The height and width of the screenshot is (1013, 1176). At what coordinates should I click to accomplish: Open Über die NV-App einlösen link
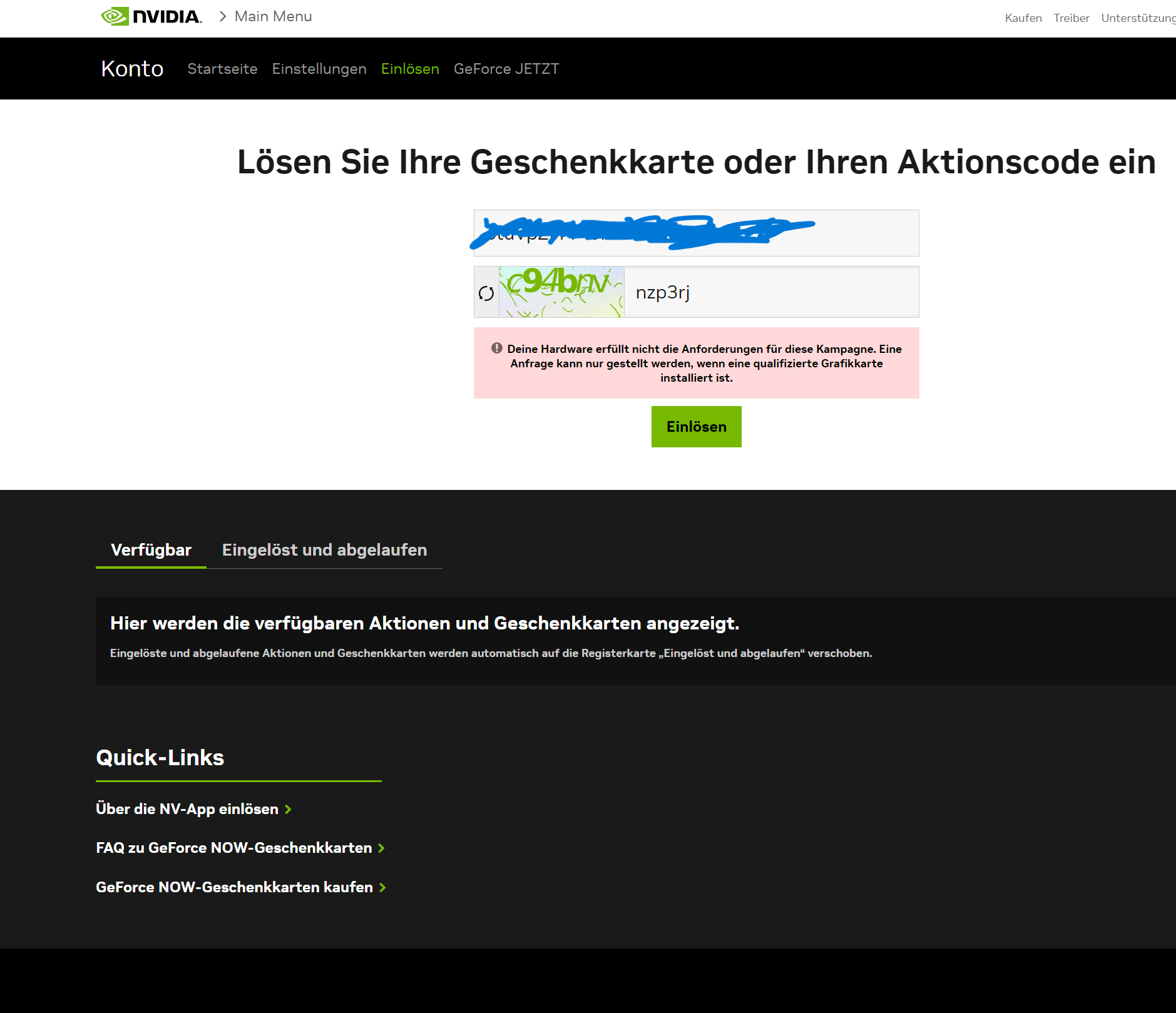pos(187,809)
